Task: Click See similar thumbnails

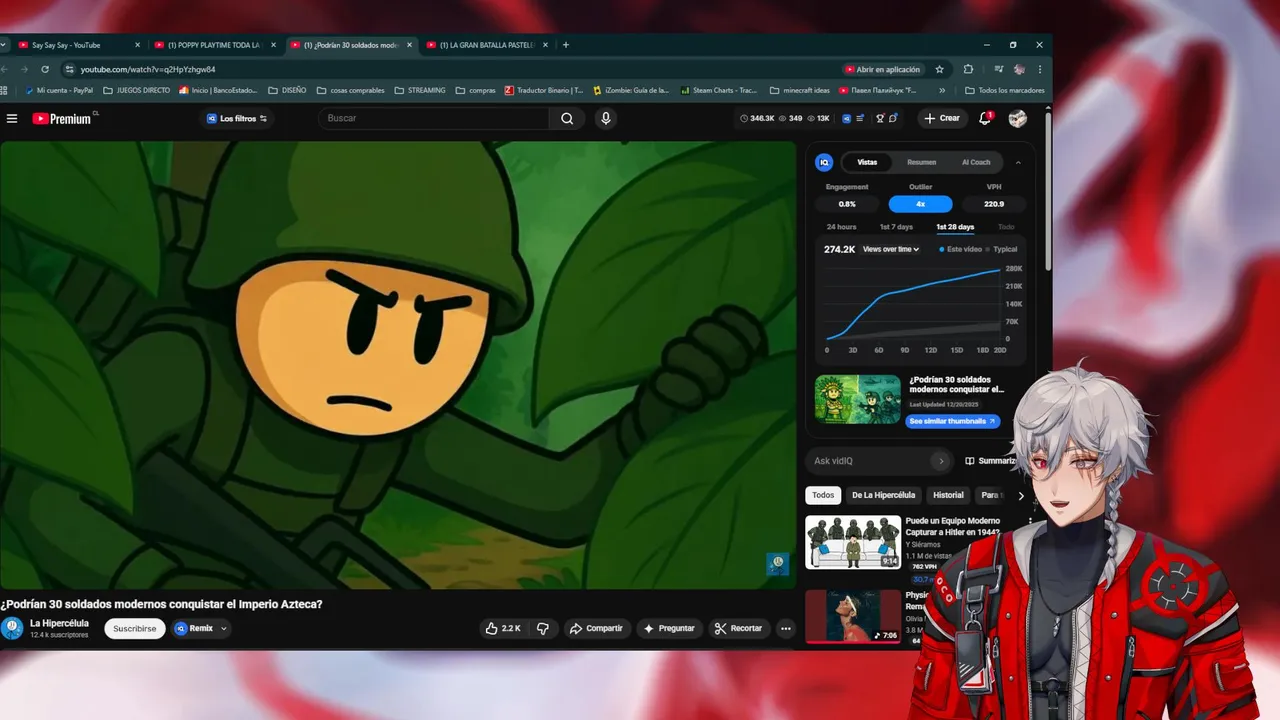Action: (x=953, y=421)
